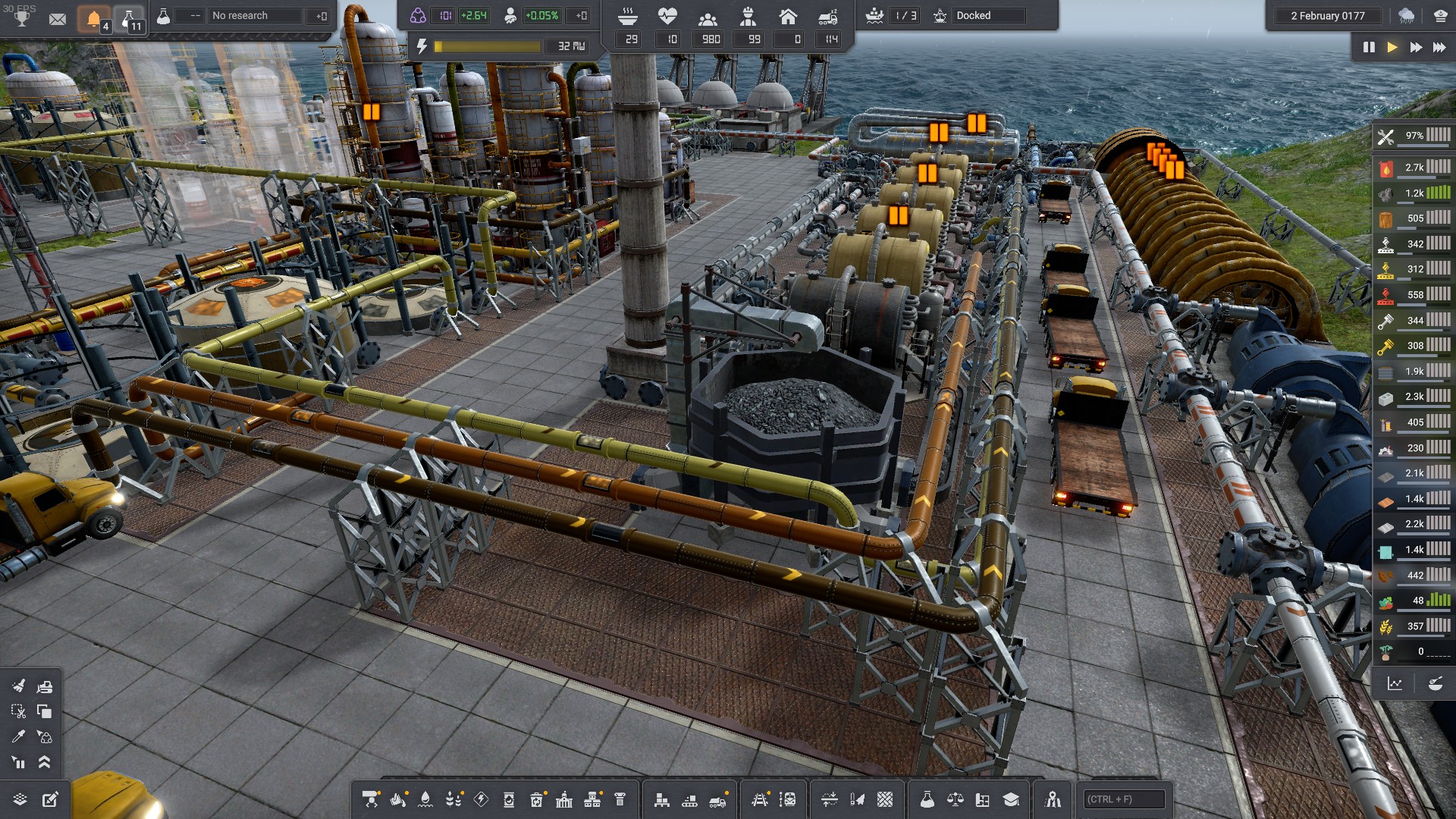Viewport: 1456px width, 819px height.
Task: Click the +2.64 unity income value
Action: [x=474, y=16]
